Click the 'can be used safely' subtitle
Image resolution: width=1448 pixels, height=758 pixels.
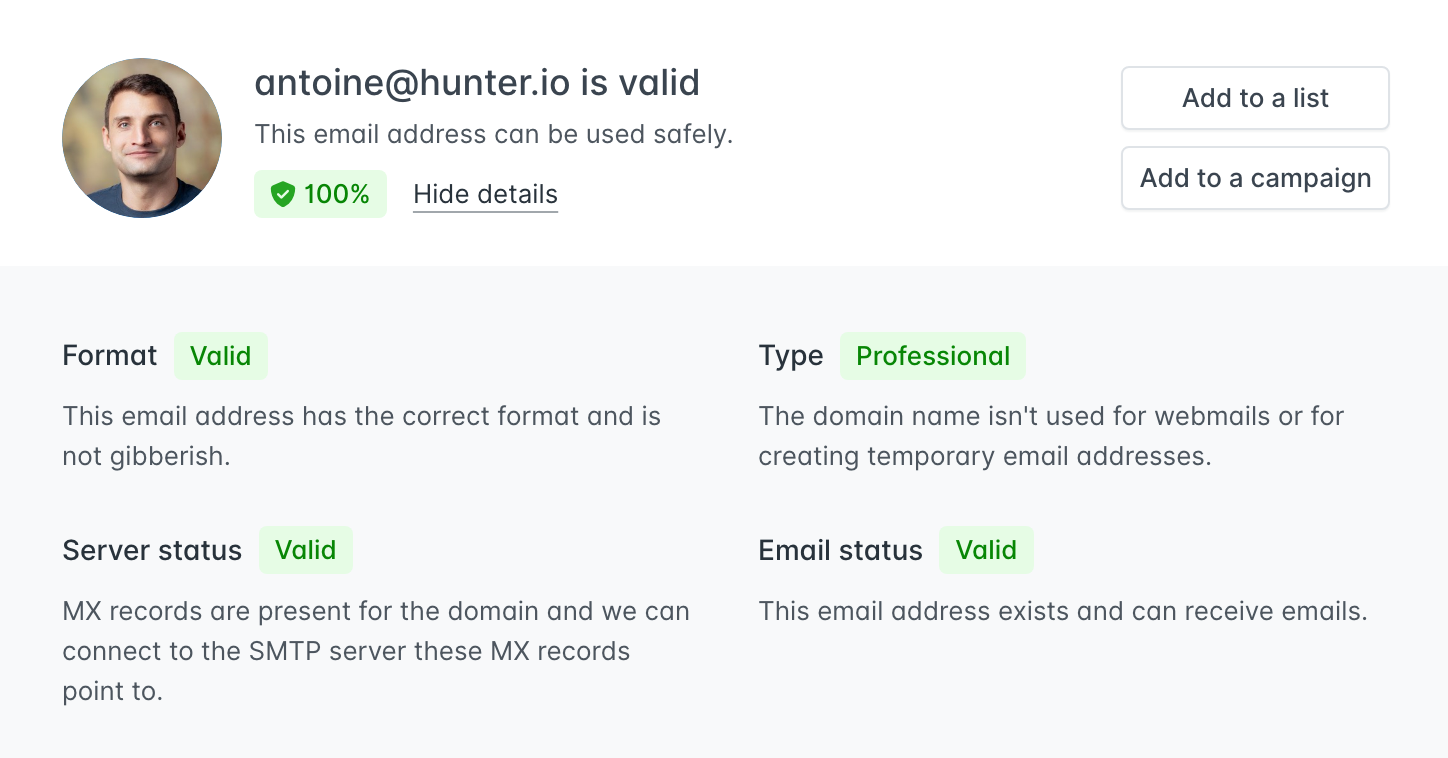tap(494, 134)
